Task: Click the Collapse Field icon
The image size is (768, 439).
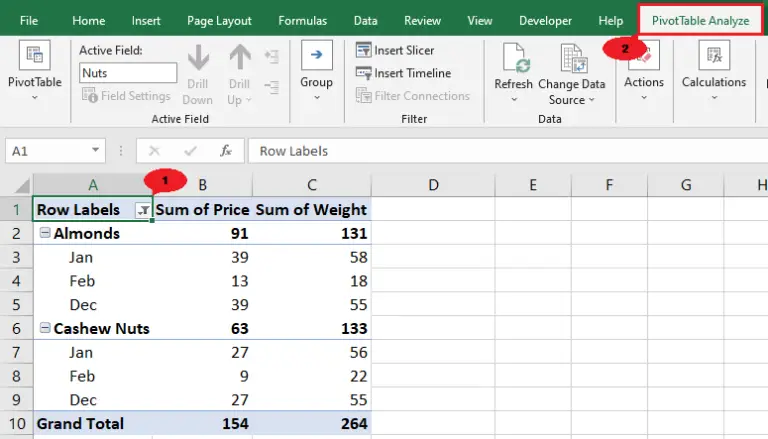Action: point(272,87)
